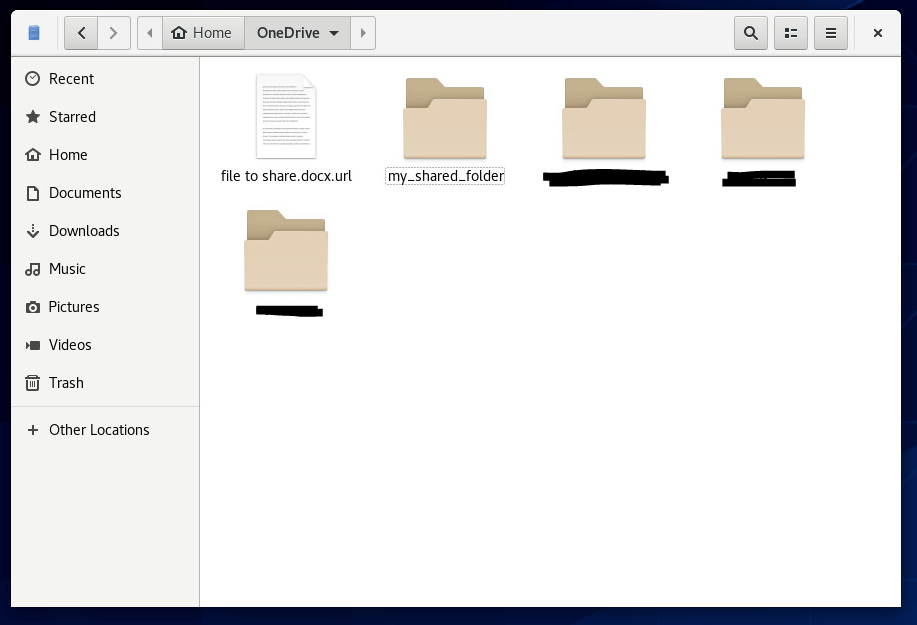
Task: Click the Home path bar button
Action: pyautogui.click(x=202, y=33)
